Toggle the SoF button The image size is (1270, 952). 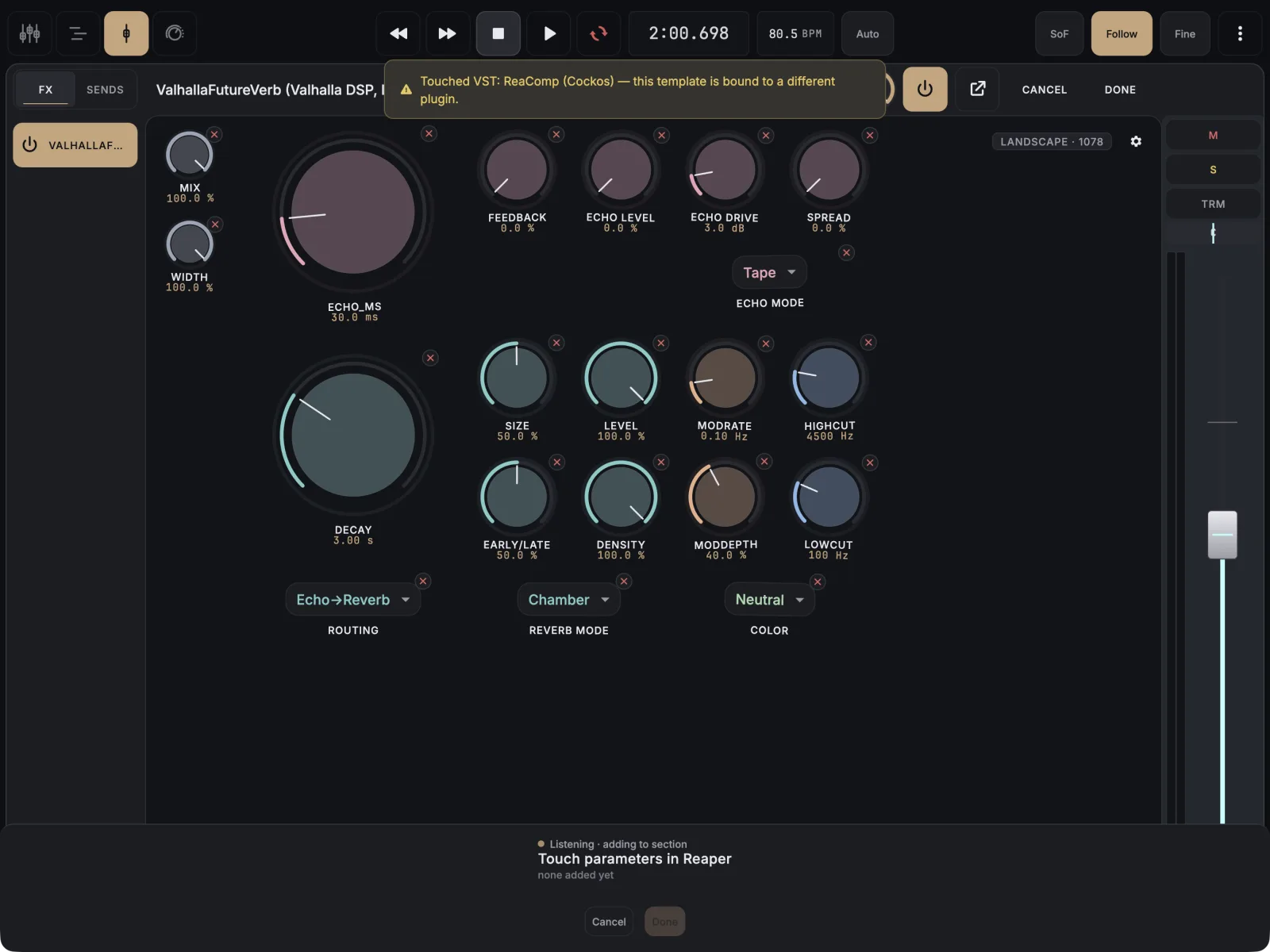coord(1060,33)
